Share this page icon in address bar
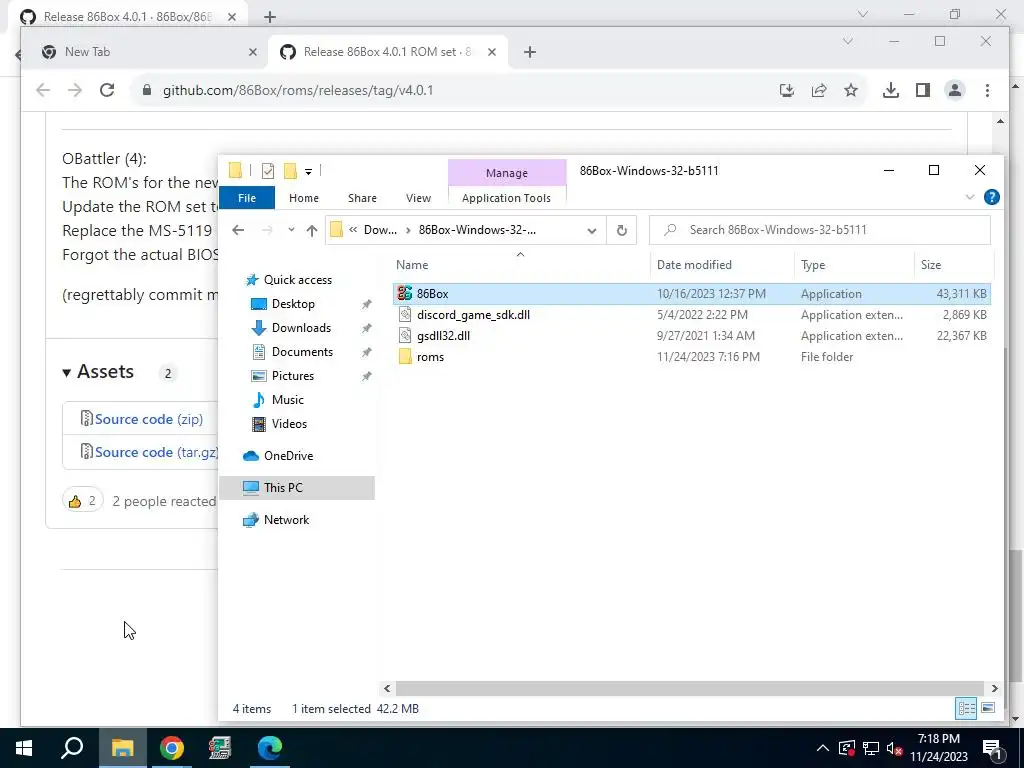 819,90
